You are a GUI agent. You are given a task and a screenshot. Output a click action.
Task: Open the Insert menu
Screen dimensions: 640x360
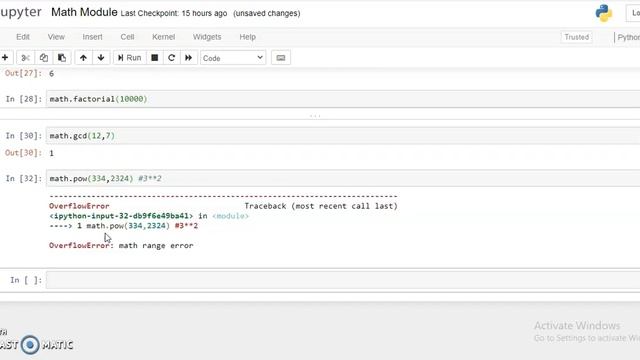(93, 37)
